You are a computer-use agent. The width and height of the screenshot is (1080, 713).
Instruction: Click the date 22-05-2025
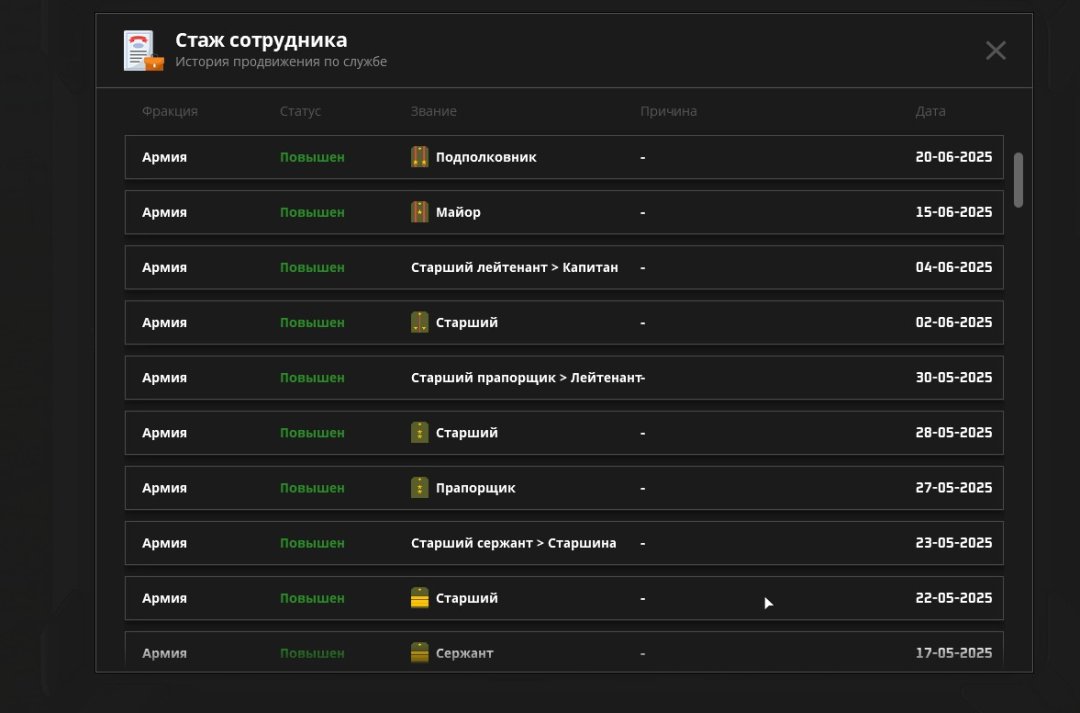pos(954,598)
